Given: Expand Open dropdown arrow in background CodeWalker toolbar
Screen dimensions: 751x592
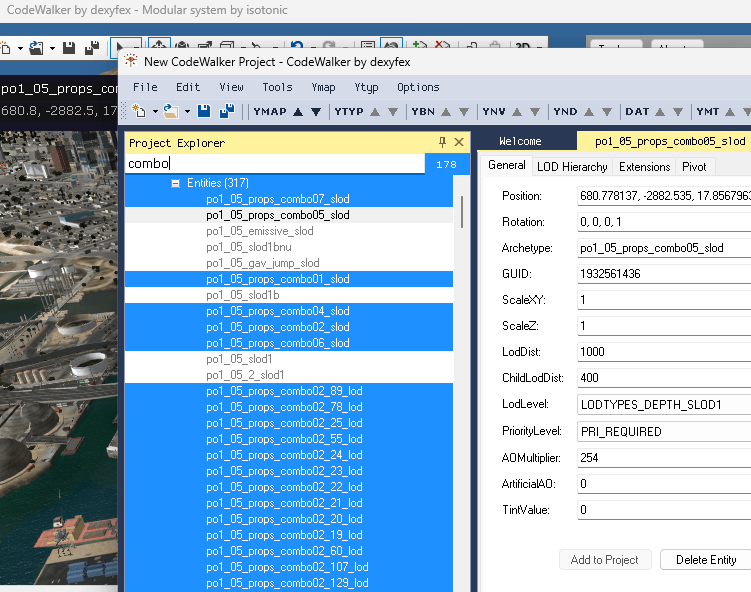Looking at the screenshot, I should pyautogui.click(x=52, y=48).
